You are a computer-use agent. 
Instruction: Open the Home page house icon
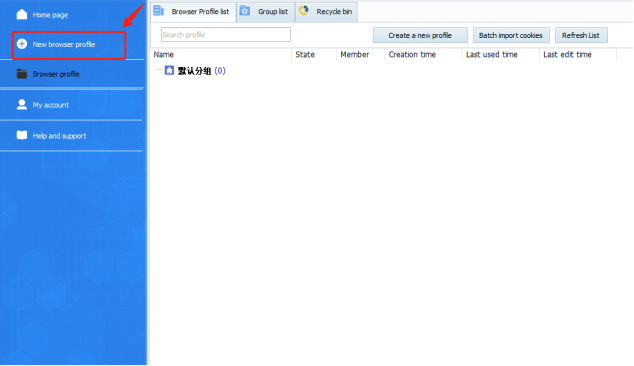tap(22, 14)
